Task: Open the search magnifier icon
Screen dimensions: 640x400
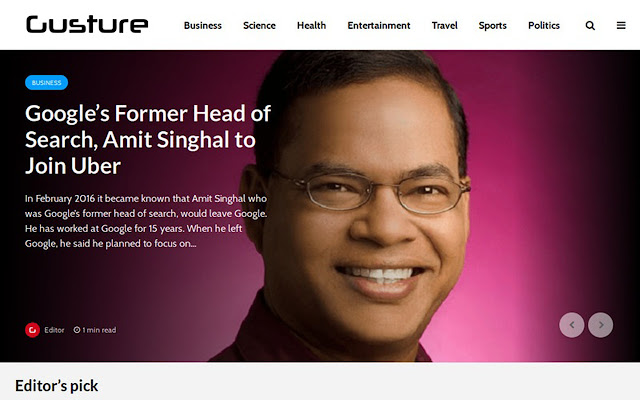Action: (590, 26)
